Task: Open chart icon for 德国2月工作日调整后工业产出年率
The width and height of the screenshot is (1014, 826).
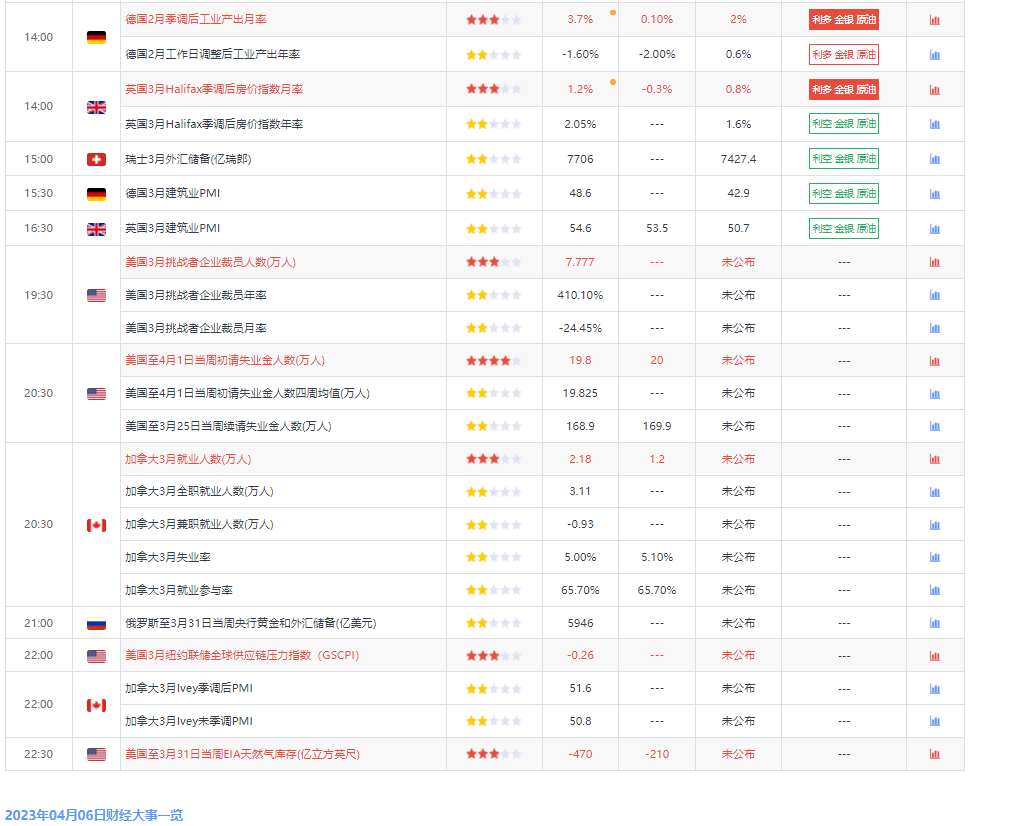Action: (934, 55)
